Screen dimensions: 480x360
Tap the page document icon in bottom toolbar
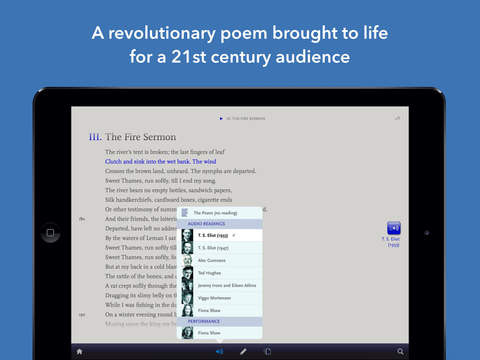click(x=268, y=351)
